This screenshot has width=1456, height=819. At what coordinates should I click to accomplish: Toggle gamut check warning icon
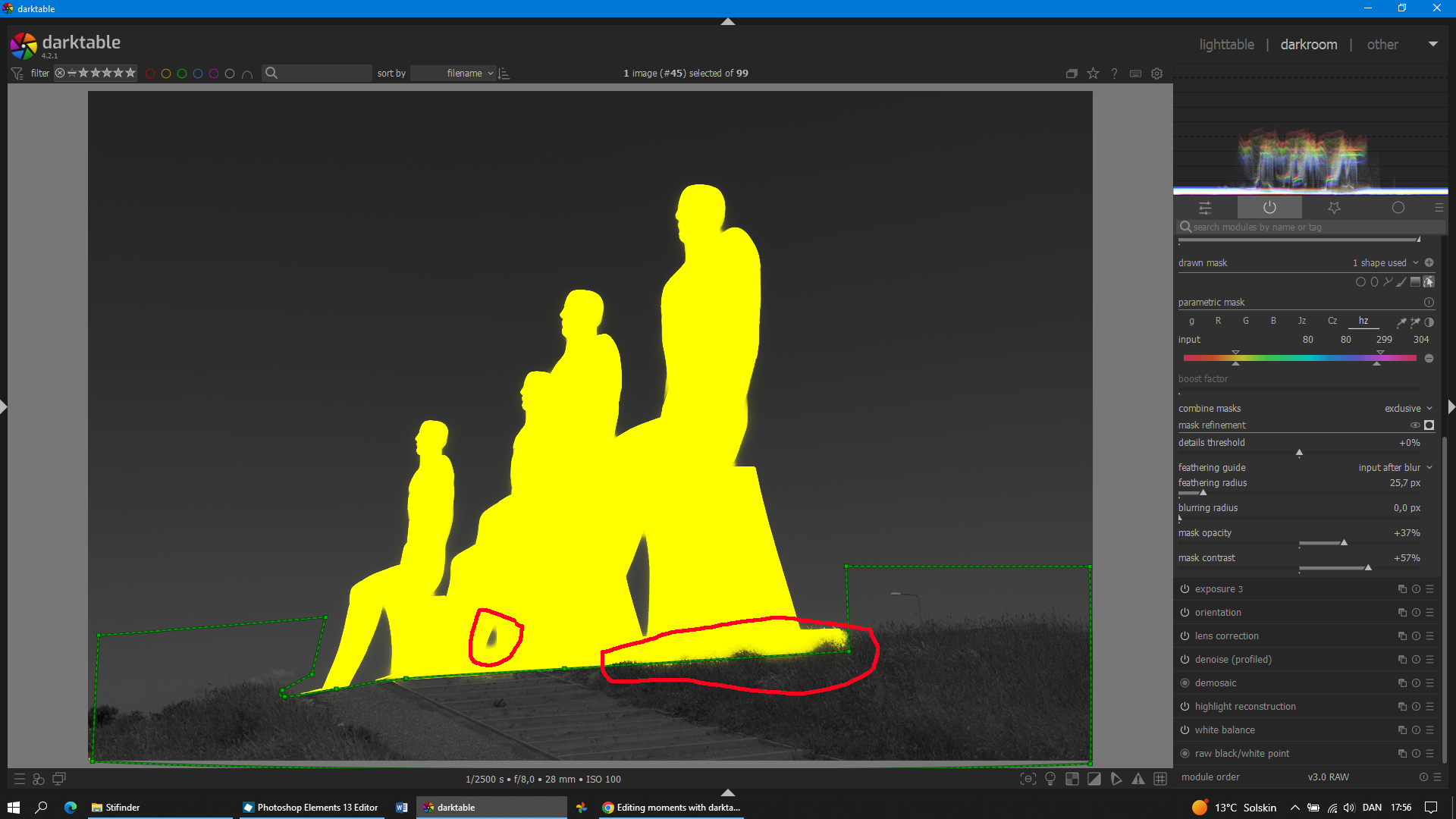coord(1138,779)
